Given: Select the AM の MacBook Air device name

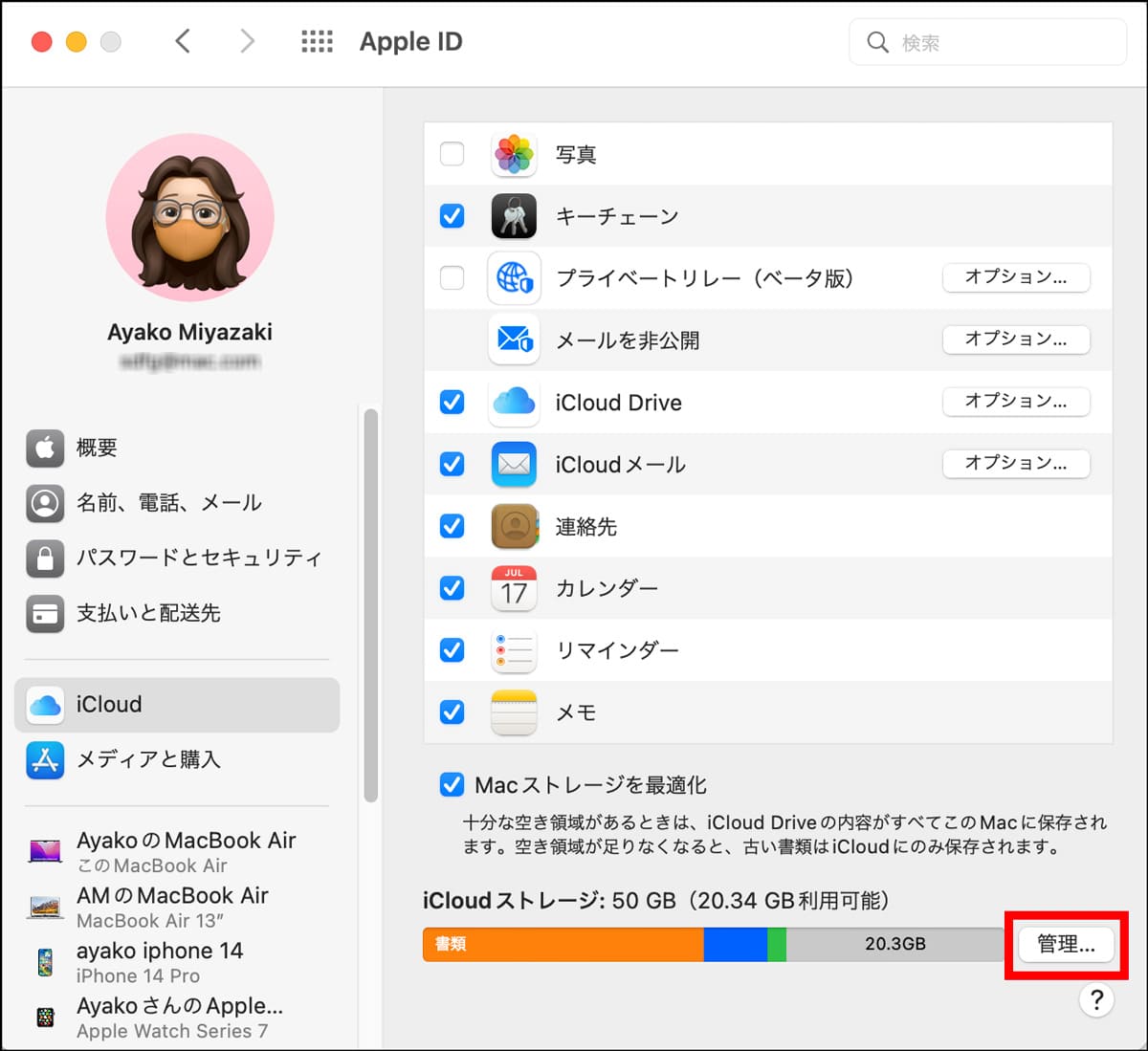Looking at the screenshot, I should (x=172, y=896).
